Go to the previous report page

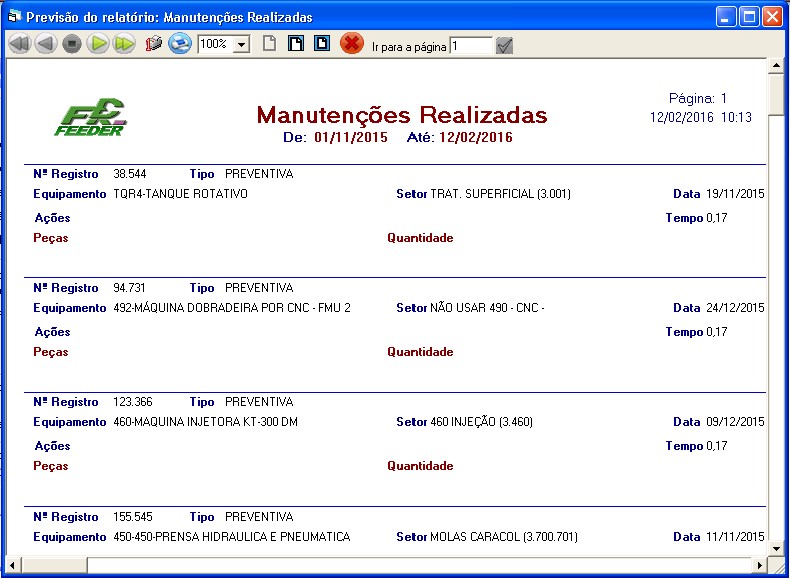pos(46,44)
